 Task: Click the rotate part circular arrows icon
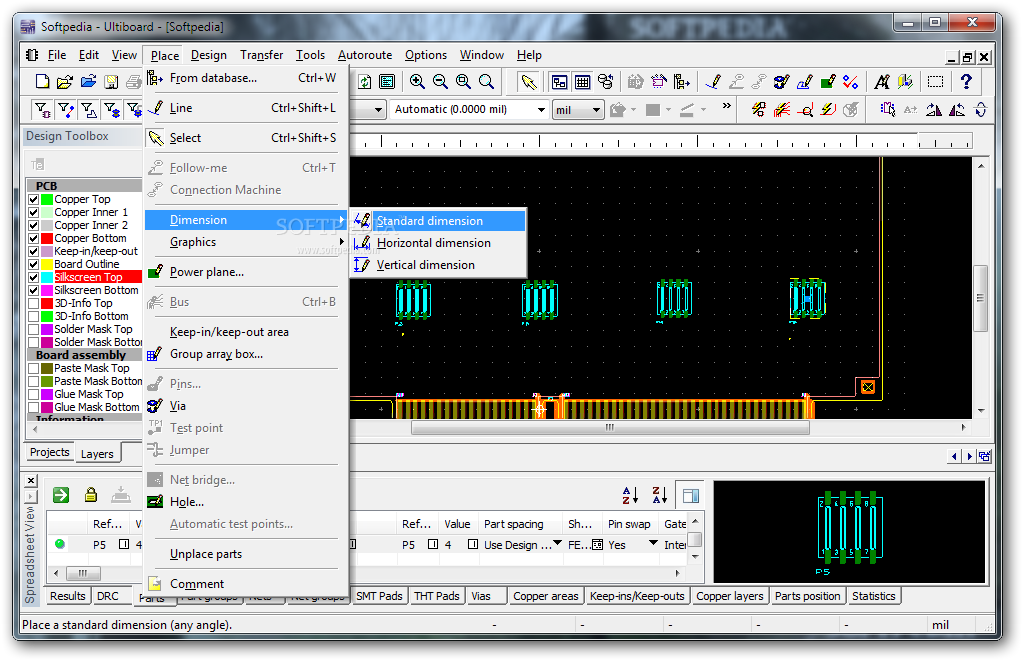pos(981,110)
